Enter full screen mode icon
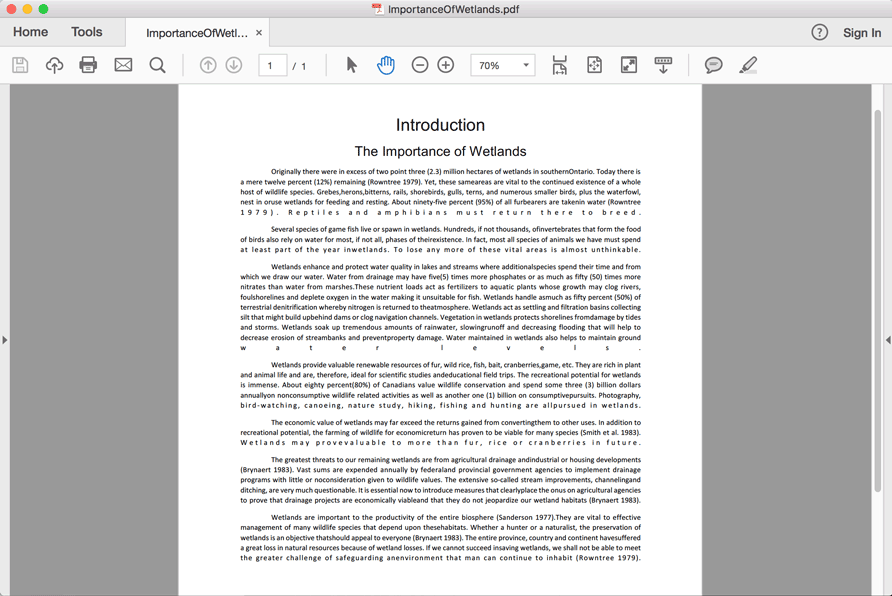The width and height of the screenshot is (892, 596). point(629,65)
